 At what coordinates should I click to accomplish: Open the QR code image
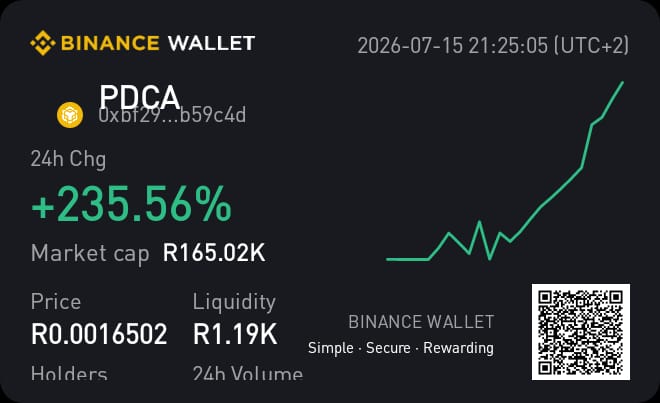coord(581,332)
